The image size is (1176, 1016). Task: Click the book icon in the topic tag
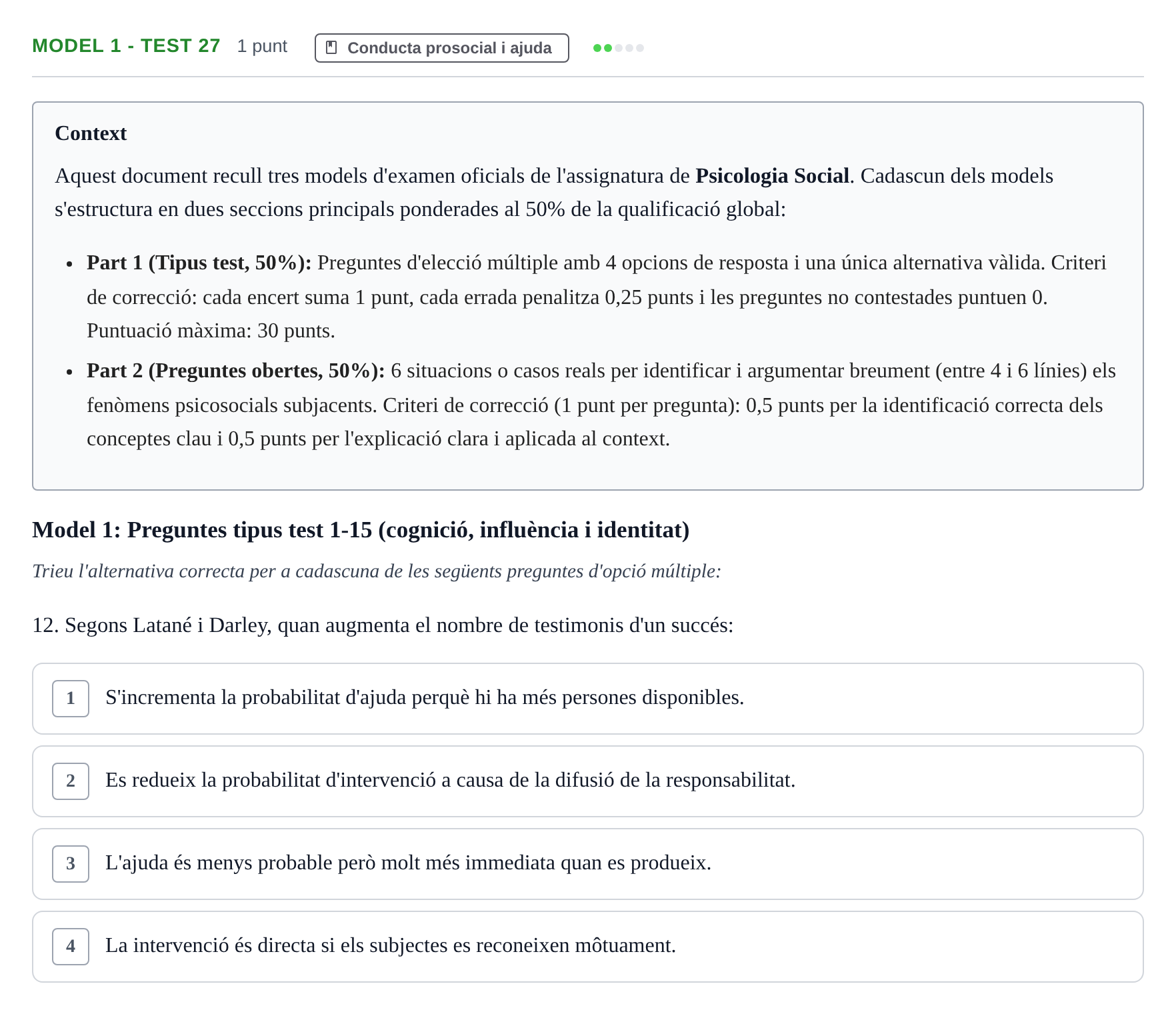[331, 48]
